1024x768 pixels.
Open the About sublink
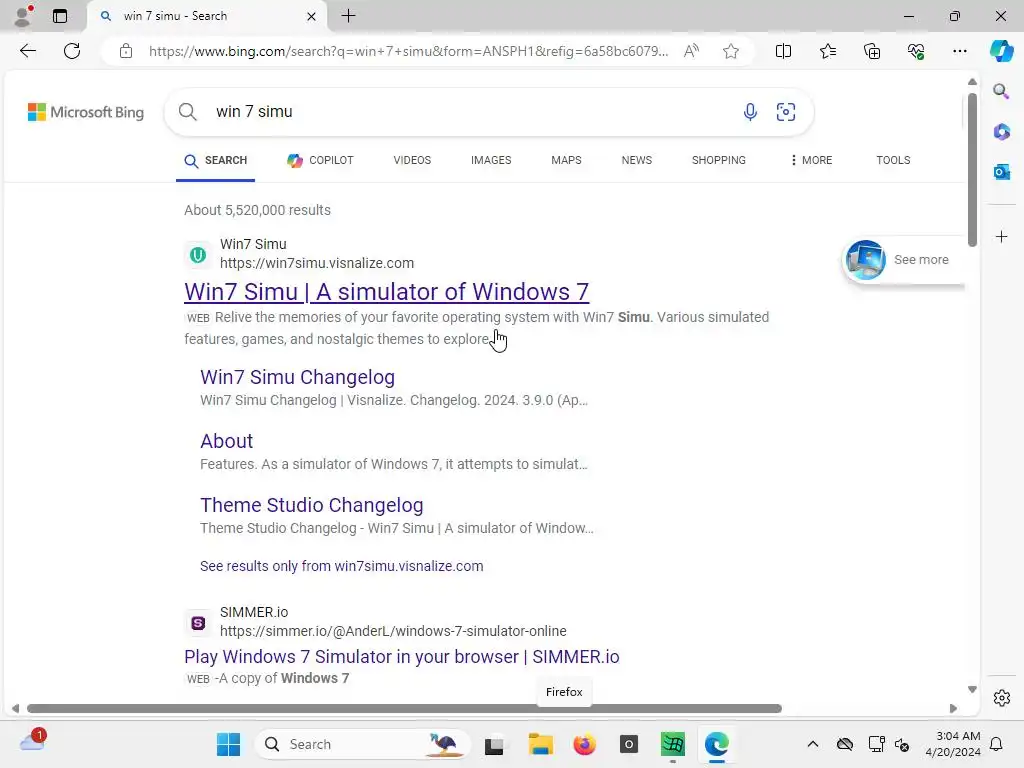(x=227, y=441)
